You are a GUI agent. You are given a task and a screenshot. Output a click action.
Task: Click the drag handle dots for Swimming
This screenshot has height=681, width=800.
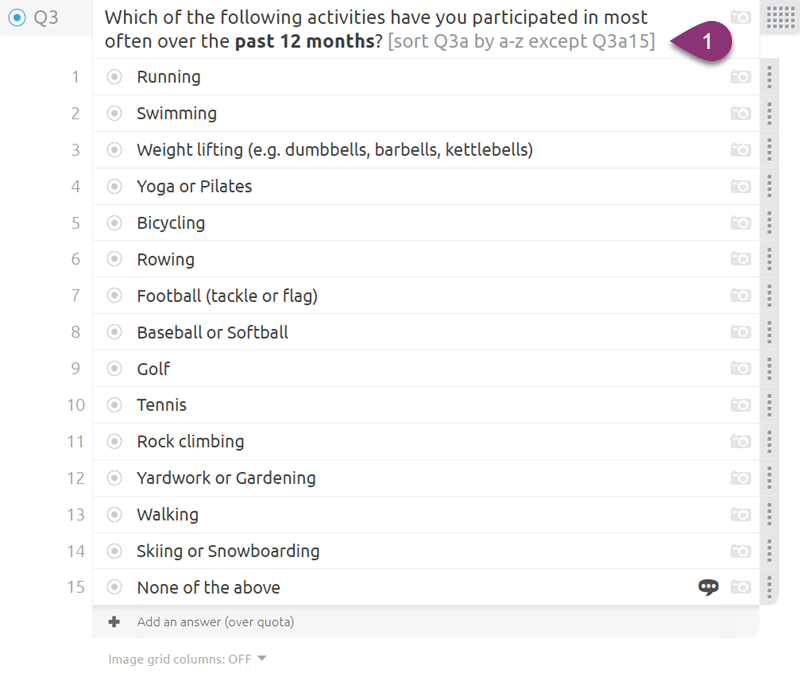769,113
